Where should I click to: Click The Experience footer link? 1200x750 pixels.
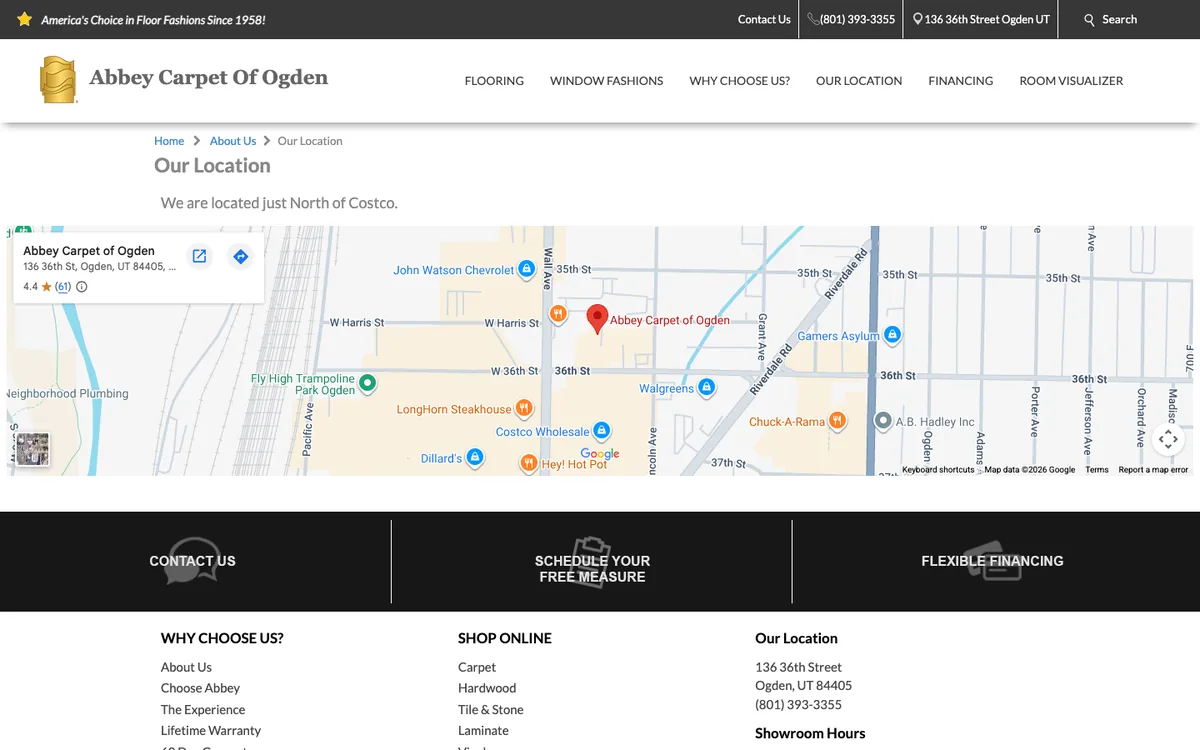(x=203, y=709)
